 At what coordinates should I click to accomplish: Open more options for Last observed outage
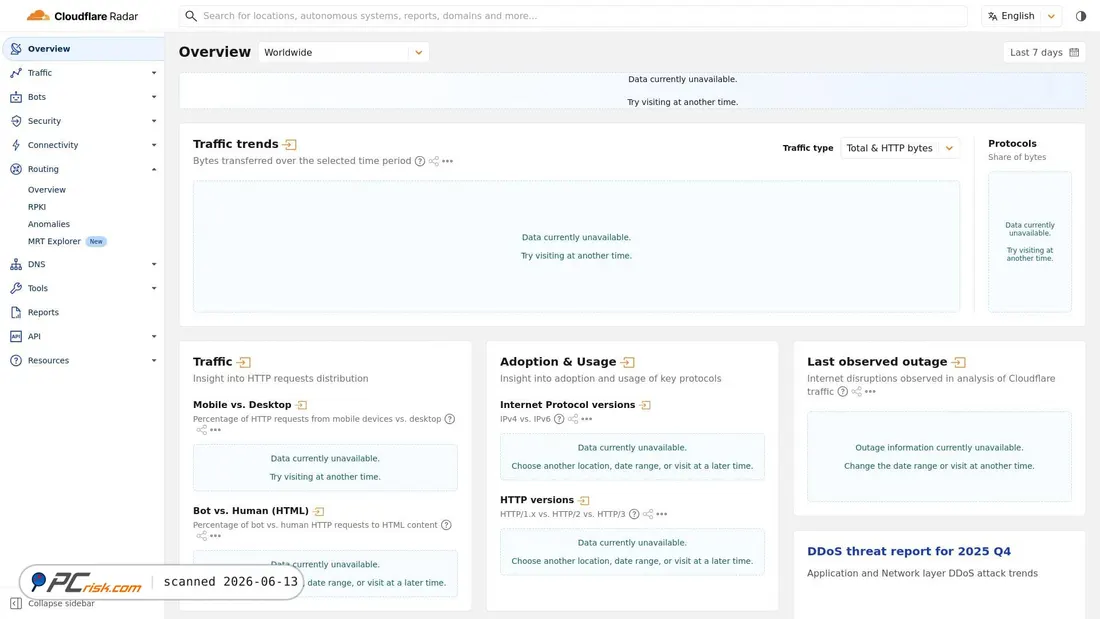click(x=871, y=392)
